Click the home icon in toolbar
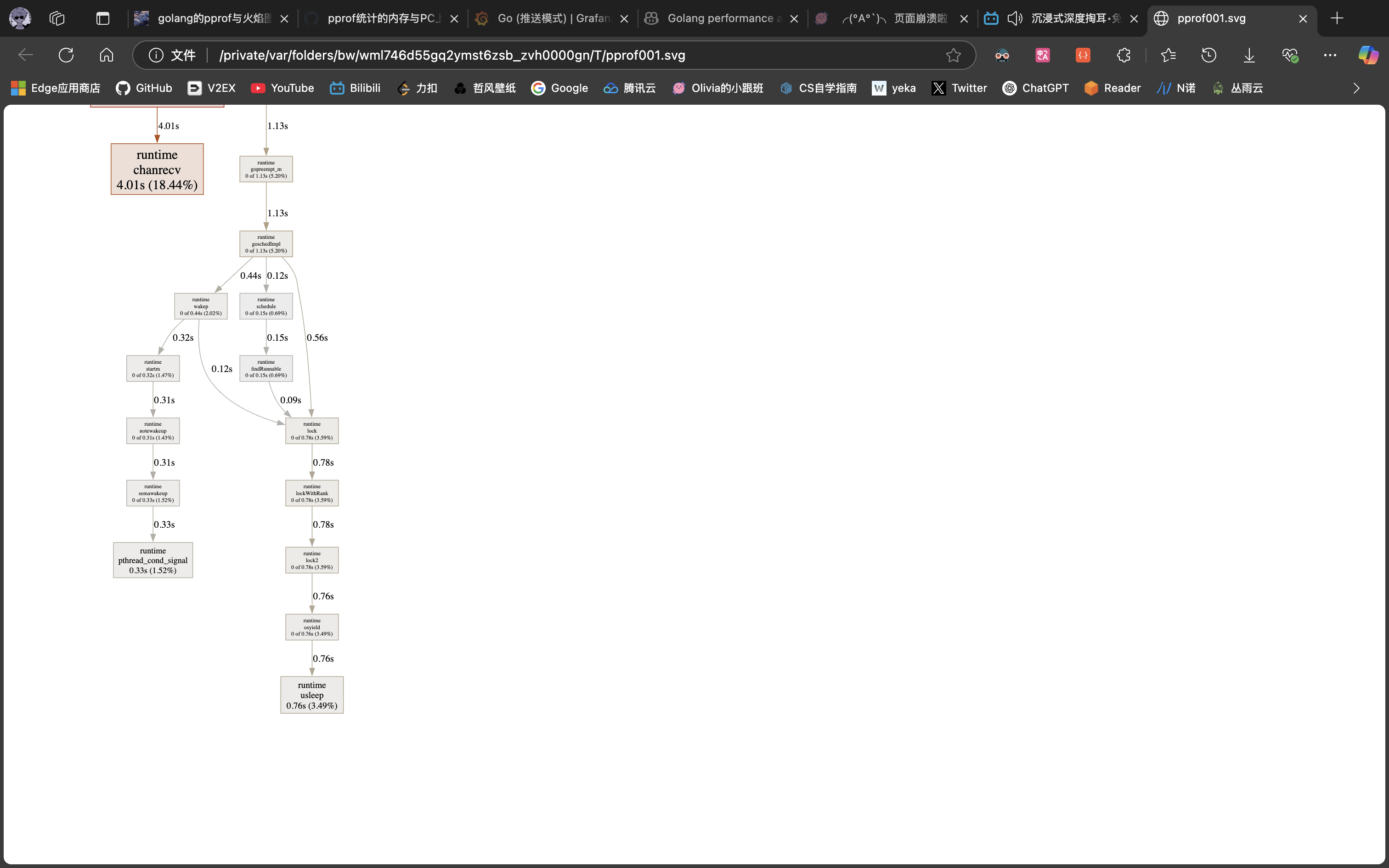This screenshot has height=868, width=1389. (106, 55)
